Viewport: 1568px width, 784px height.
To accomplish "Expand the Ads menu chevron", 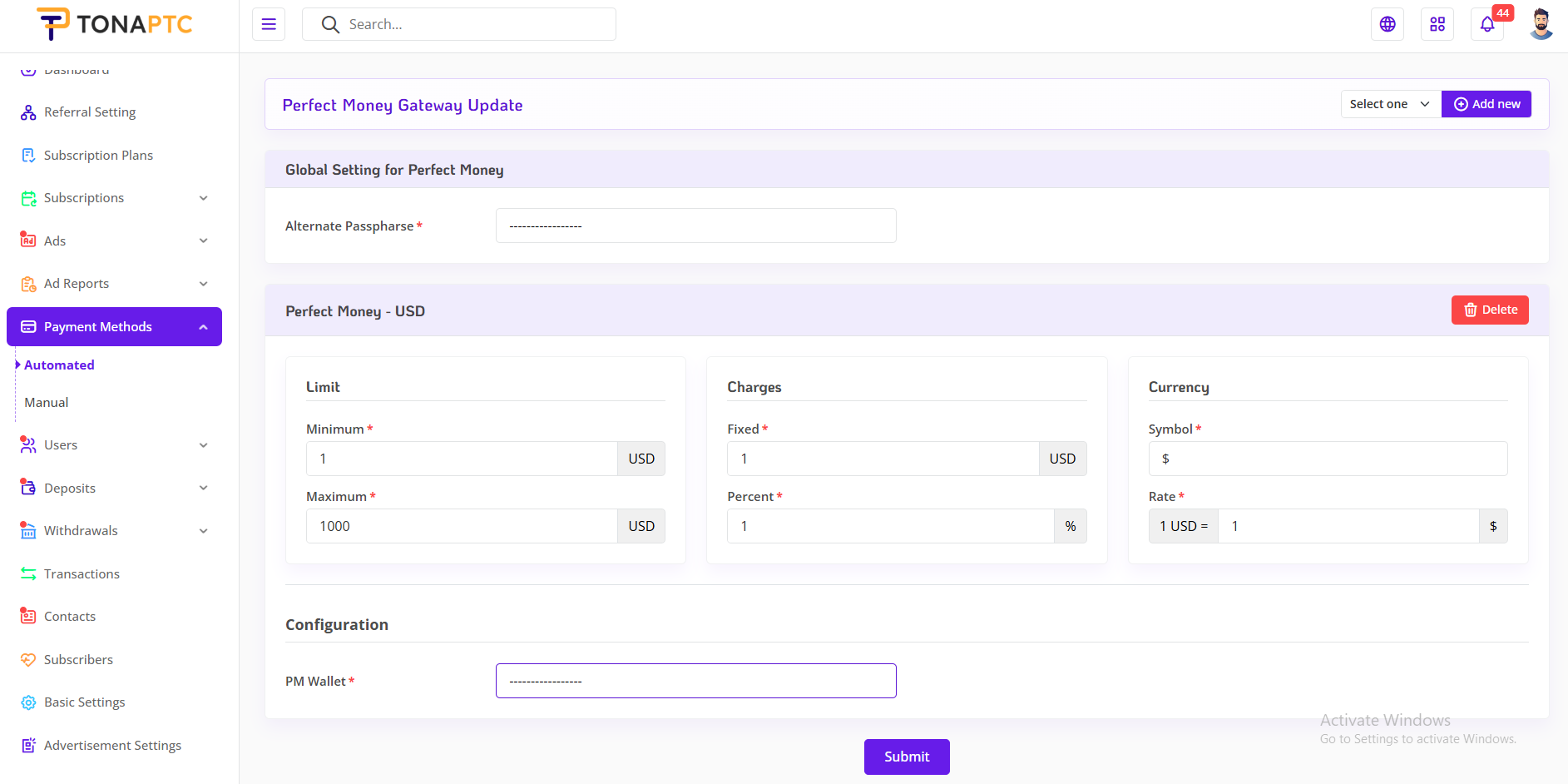I will [204, 241].
